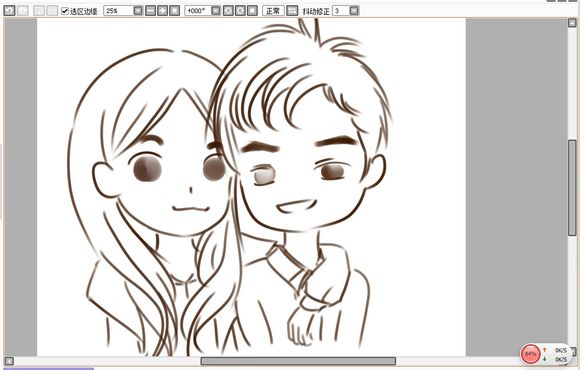
Task: Open the rotation angle dropdown arrow
Action: pos(216,11)
